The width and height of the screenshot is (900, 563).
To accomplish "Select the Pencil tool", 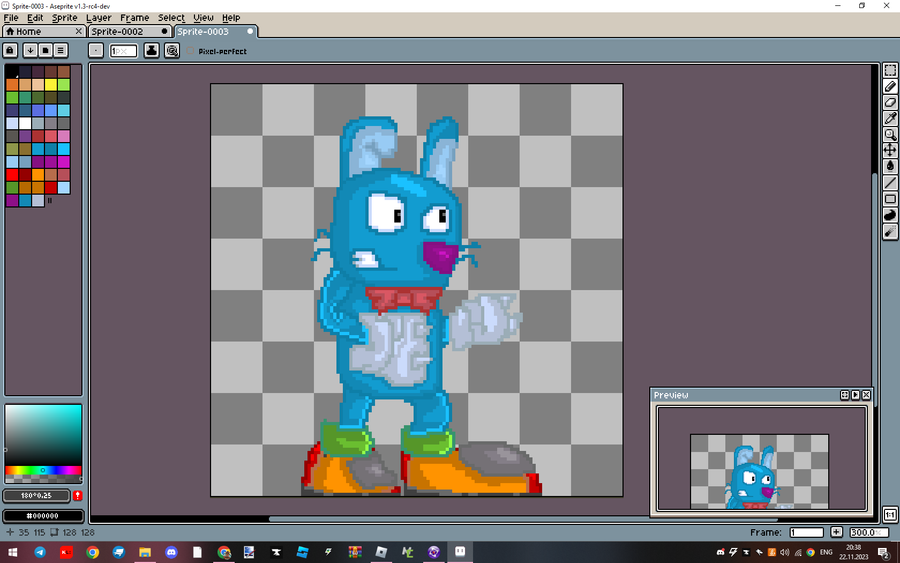I will pyautogui.click(x=890, y=86).
